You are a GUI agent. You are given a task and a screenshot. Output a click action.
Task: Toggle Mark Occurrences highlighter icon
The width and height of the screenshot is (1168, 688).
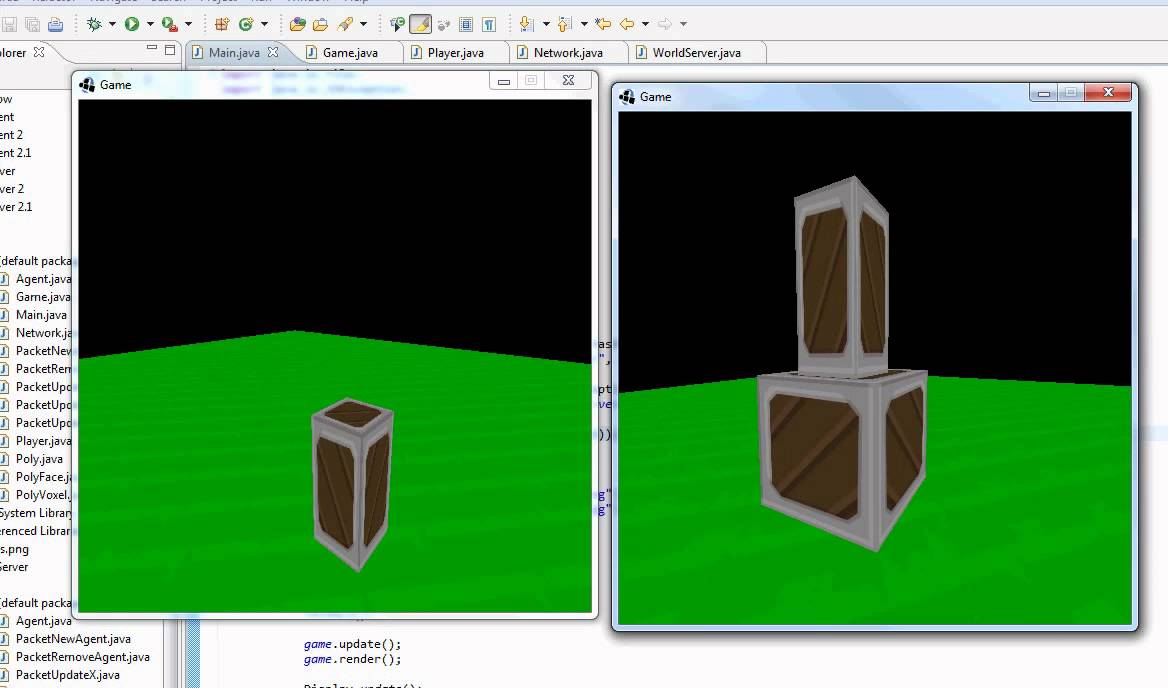420,25
